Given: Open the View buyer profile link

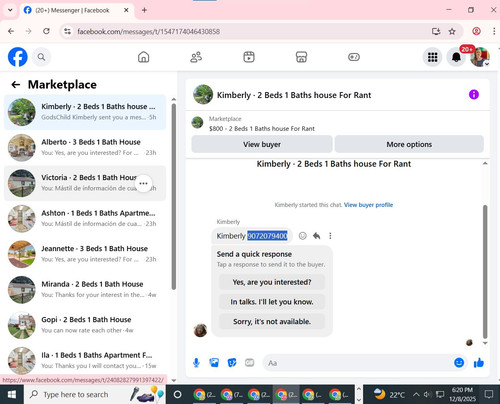Looking at the screenshot, I should pyautogui.click(x=368, y=205).
